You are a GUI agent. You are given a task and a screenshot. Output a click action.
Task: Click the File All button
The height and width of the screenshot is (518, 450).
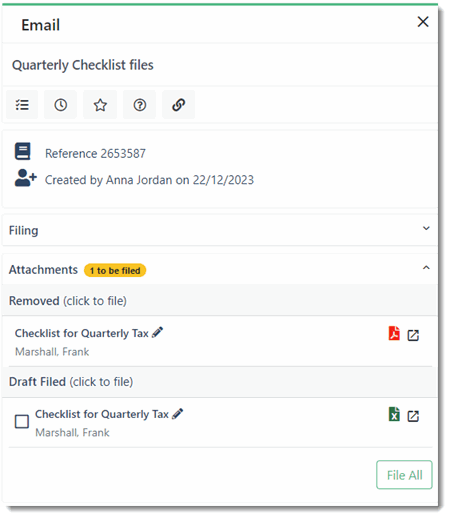coord(404,475)
